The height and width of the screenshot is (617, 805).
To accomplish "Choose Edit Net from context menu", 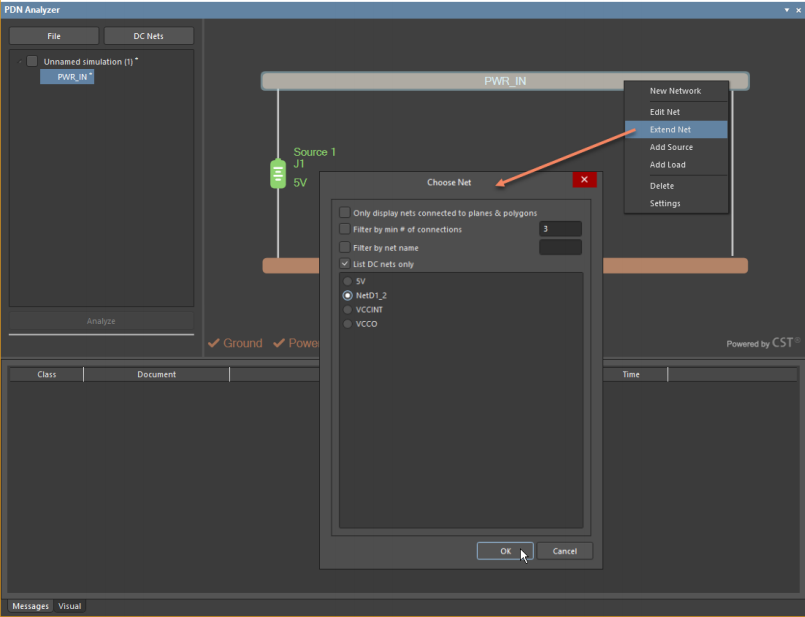I will coord(676,112).
